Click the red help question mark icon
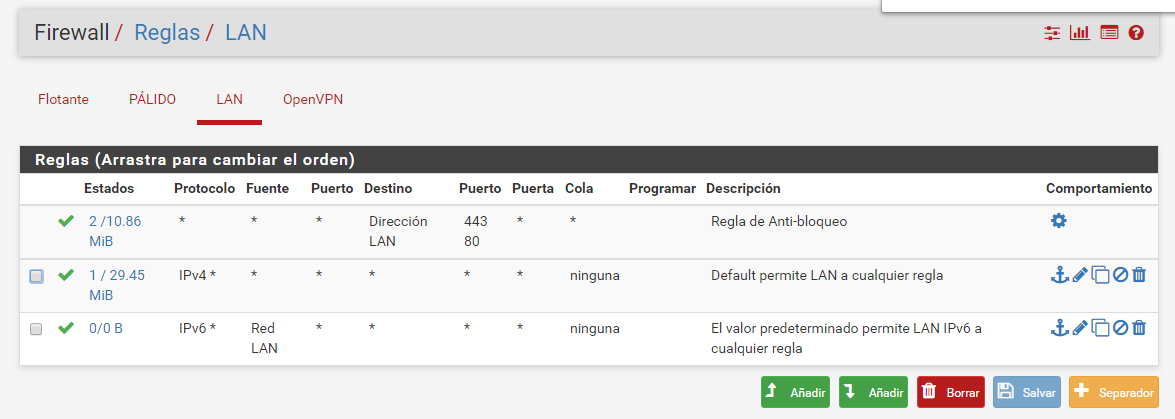Viewport: 1175px width, 419px height. click(x=1136, y=33)
